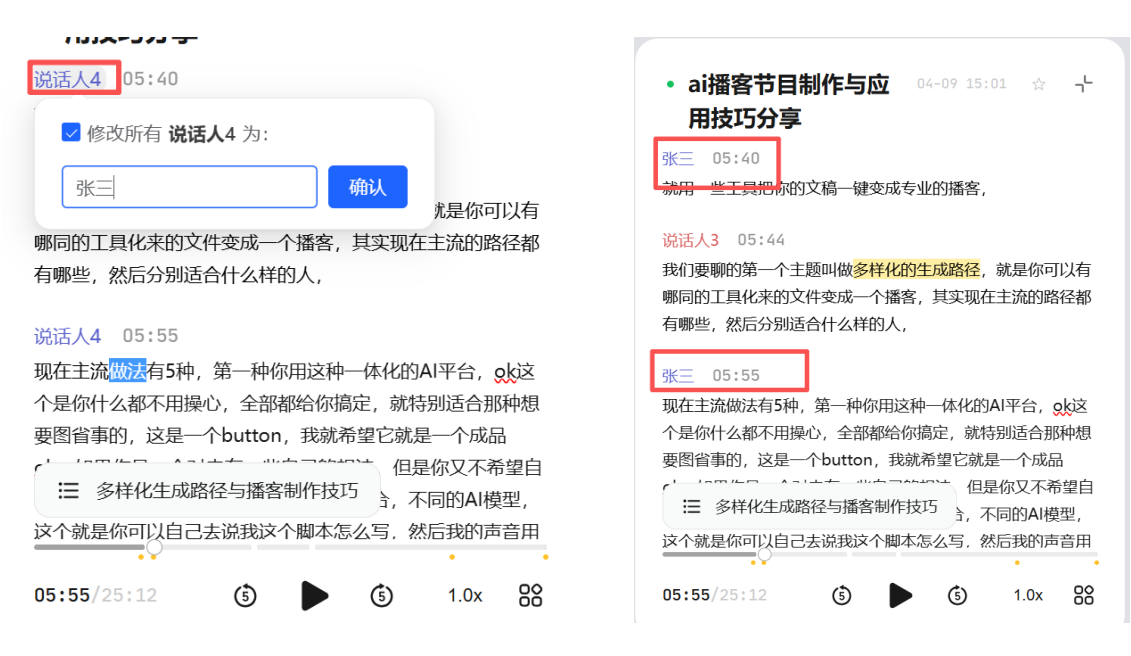Click right panel chapter title 多样化生成路径与播客制作技巧
The height and width of the screenshot is (656, 1131).
pos(826,507)
